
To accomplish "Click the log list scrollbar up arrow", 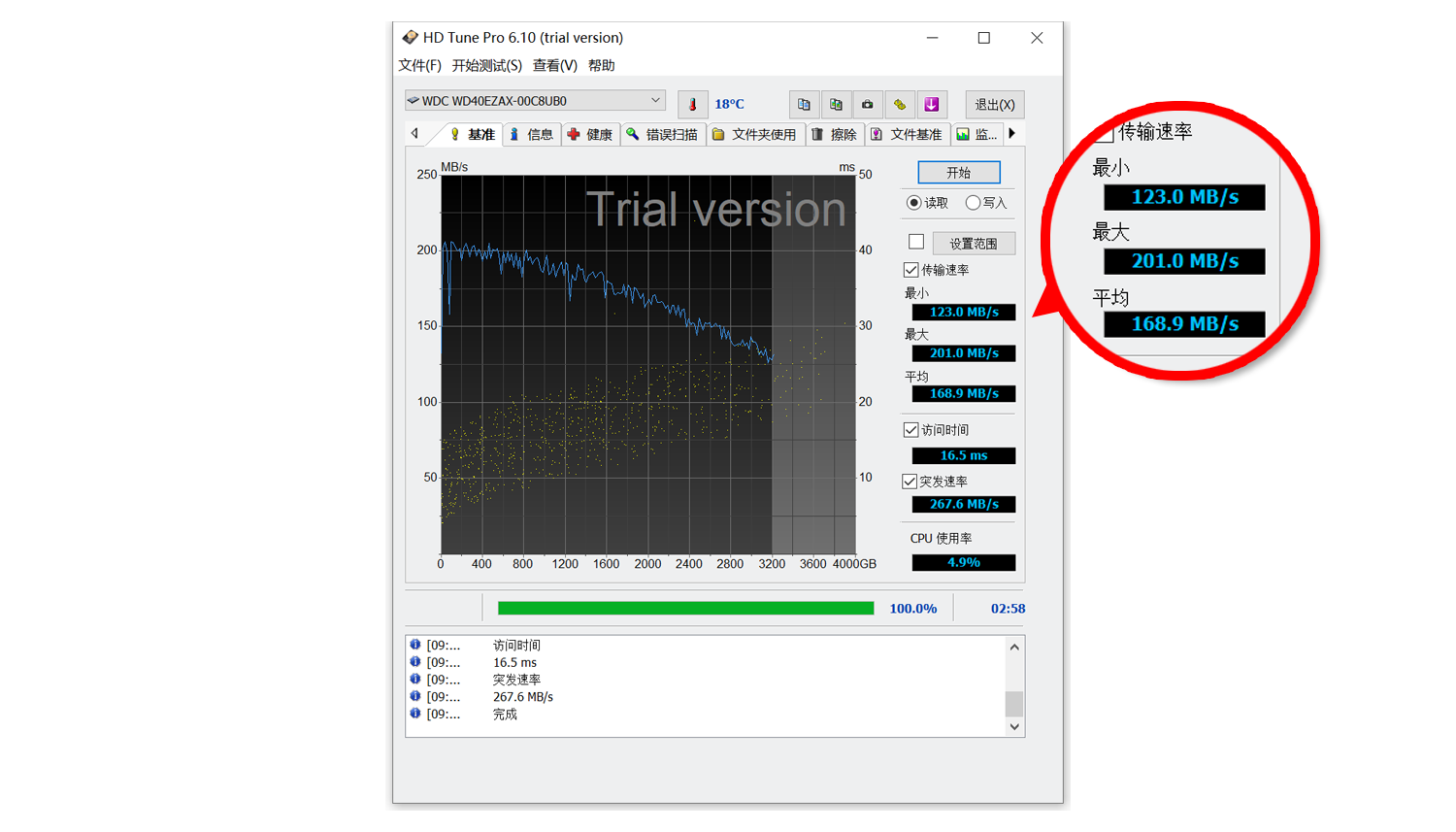I will point(1014,647).
